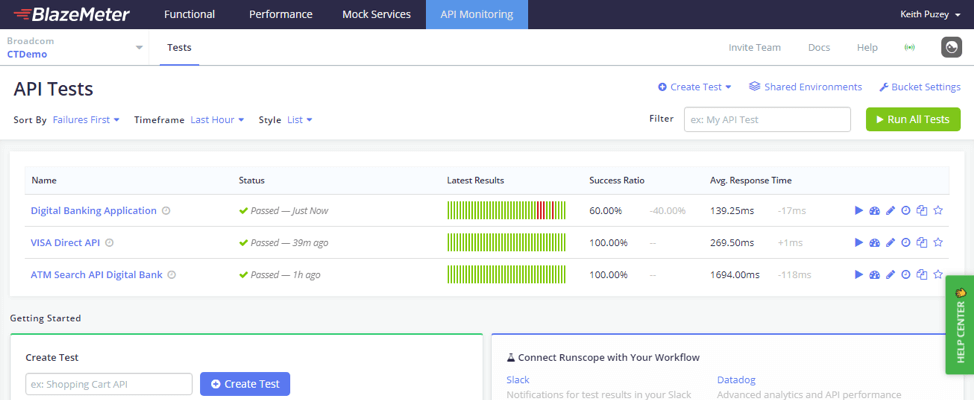Screen dimensions: 974x400
Task: Expand the Broadcom CTDemo workspace selector
Action: click(75, 48)
